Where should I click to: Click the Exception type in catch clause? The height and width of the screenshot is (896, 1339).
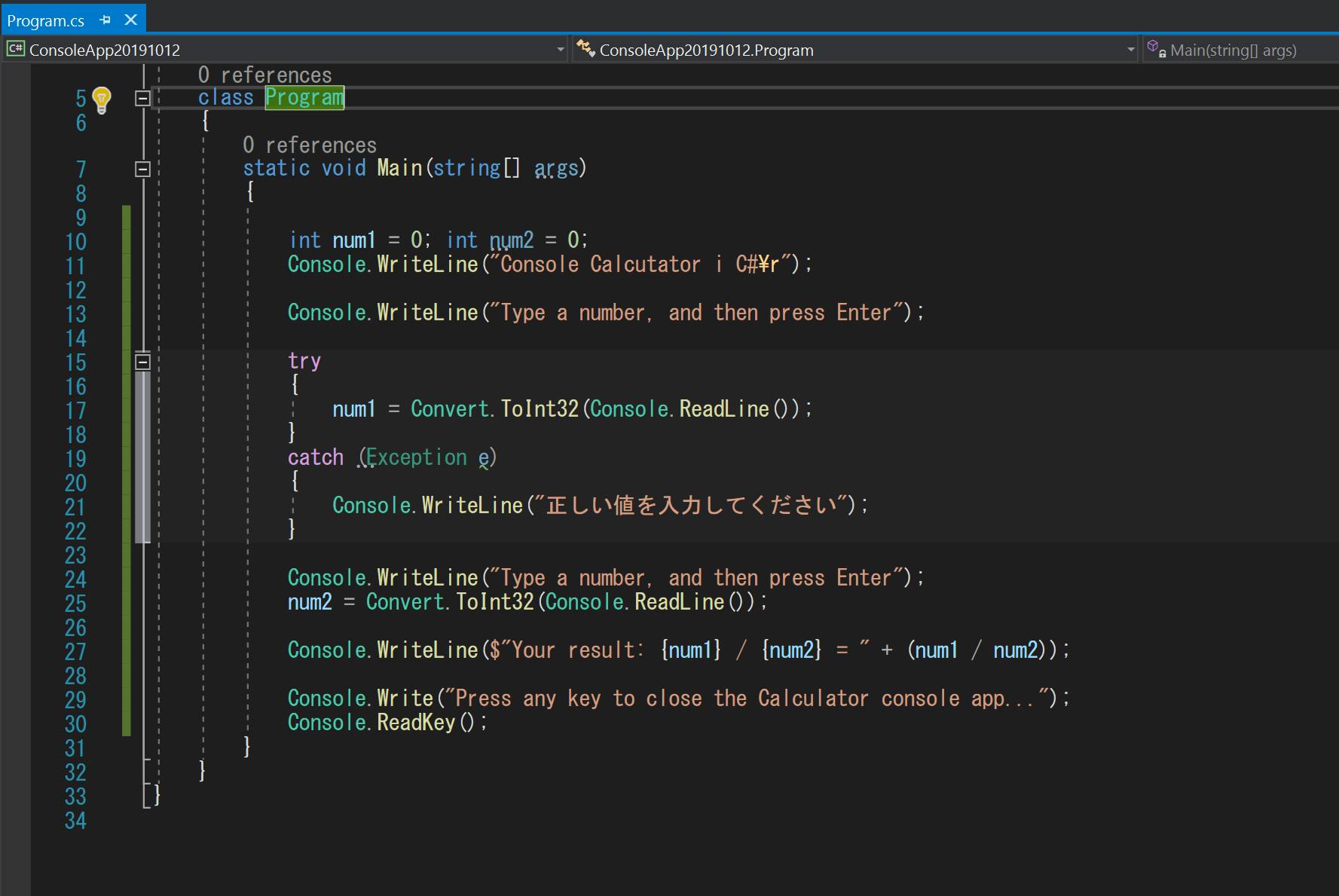tap(417, 457)
